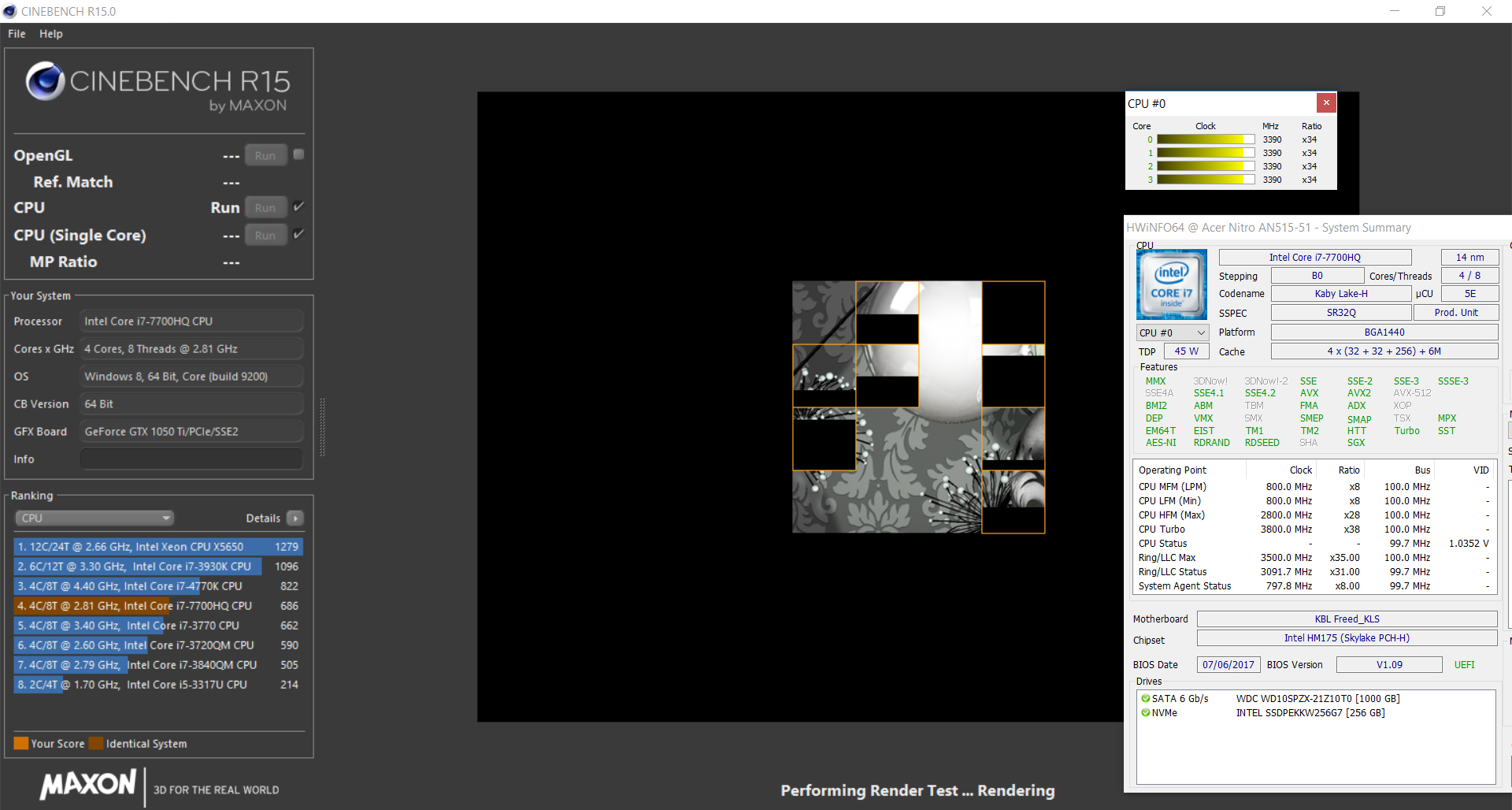Viewport: 1512px width, 810px height.
Task: Click the Intel Core i7 logo in HWiNFO
Action: pos(1172,284)
